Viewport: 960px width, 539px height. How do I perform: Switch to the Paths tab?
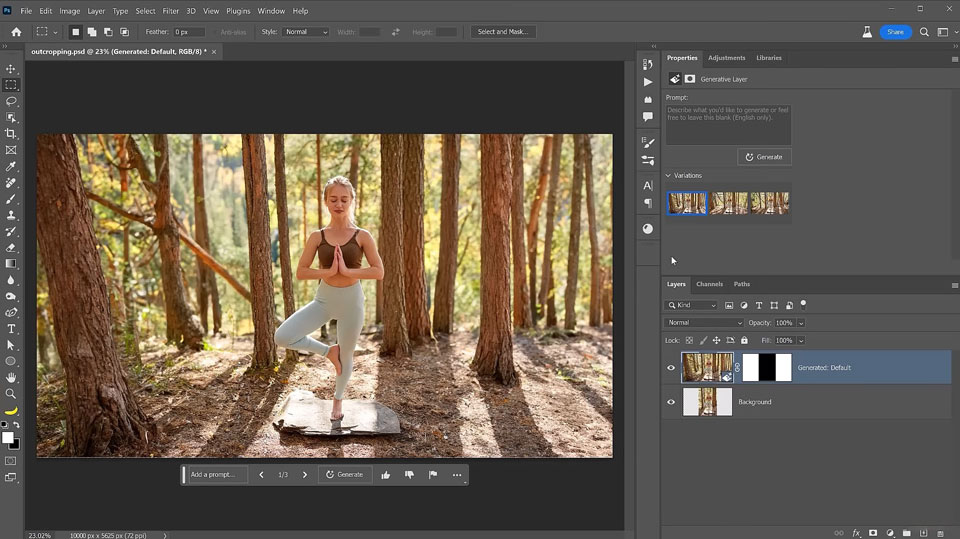pyautogui.click(x=742, y=284)
